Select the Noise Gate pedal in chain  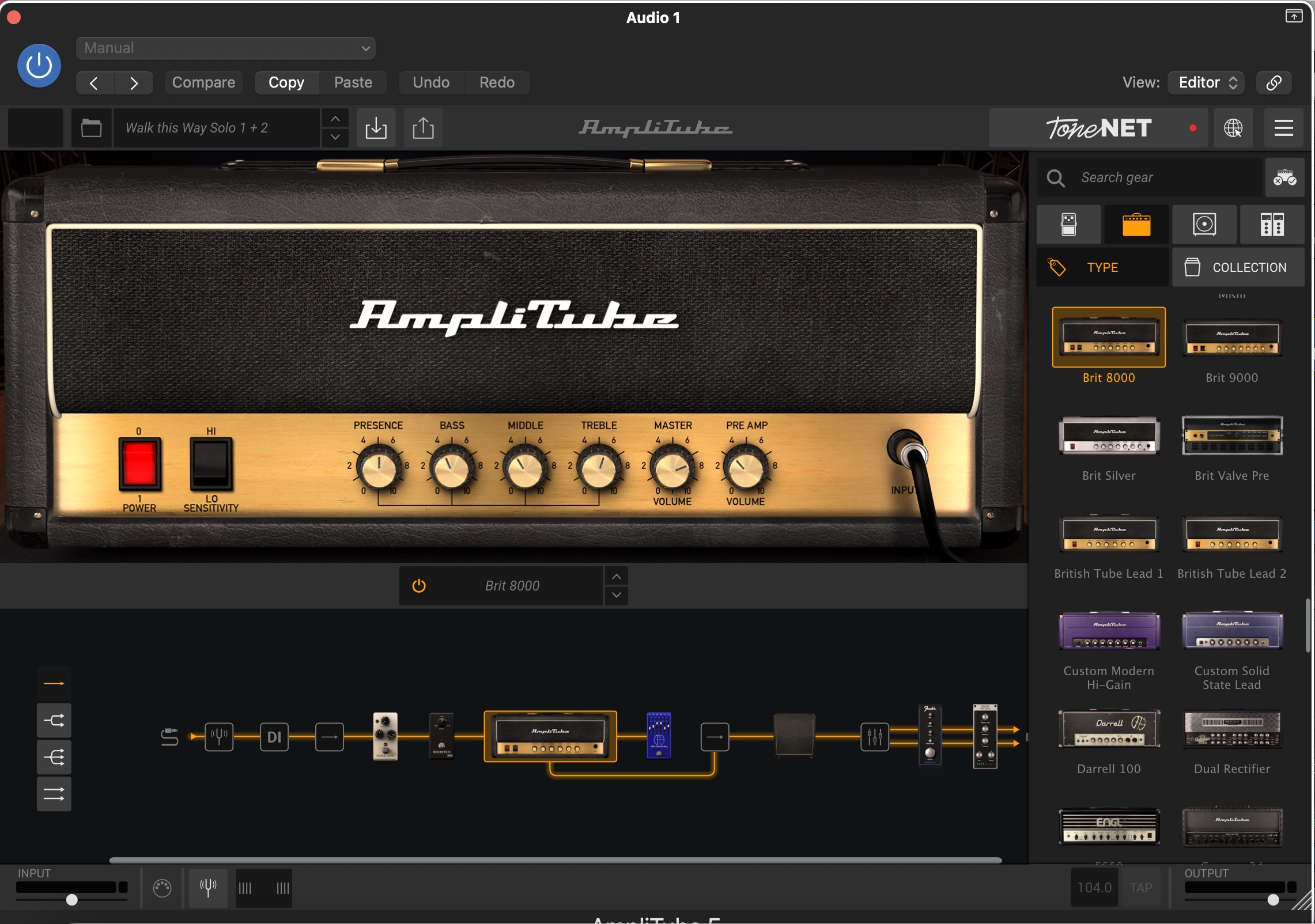click(x=385, y=737)
